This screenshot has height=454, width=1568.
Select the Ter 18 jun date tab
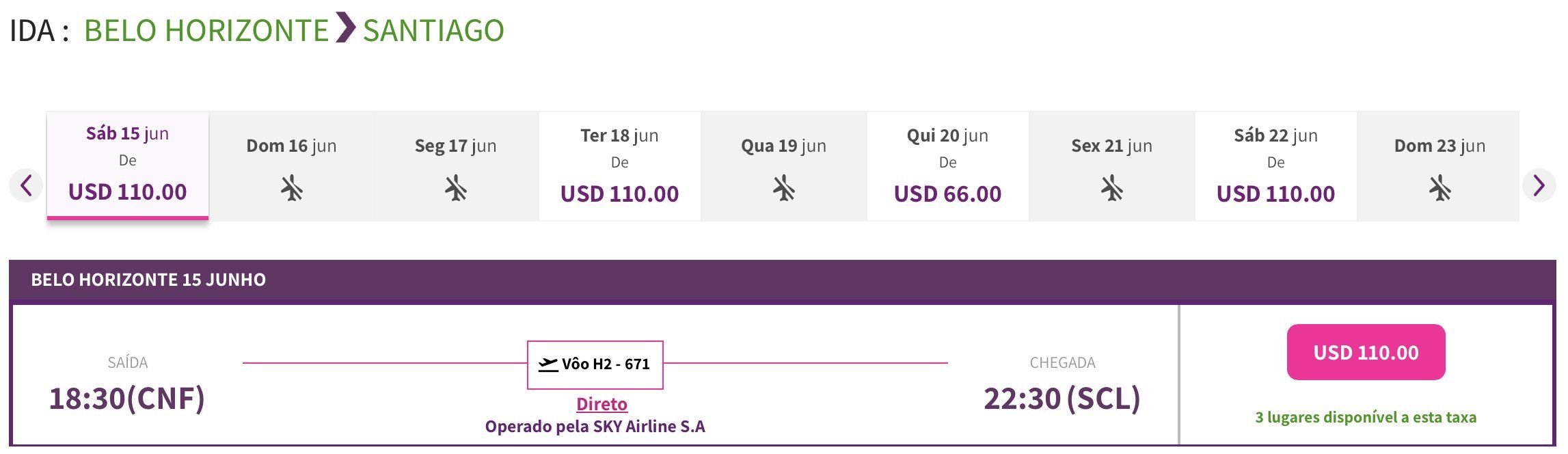click(620, 166)
